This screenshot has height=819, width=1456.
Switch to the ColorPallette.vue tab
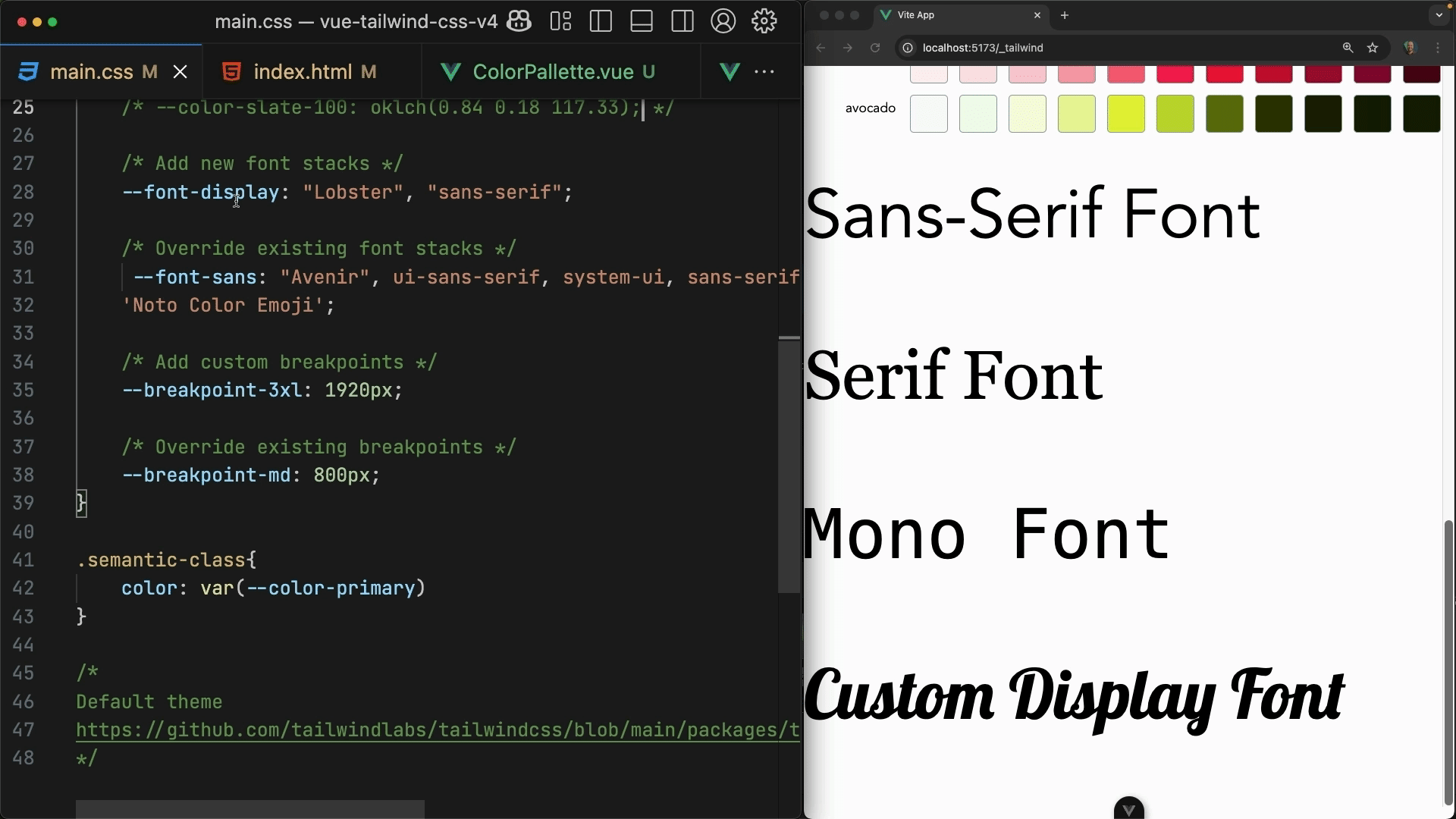tap(552, 72)
